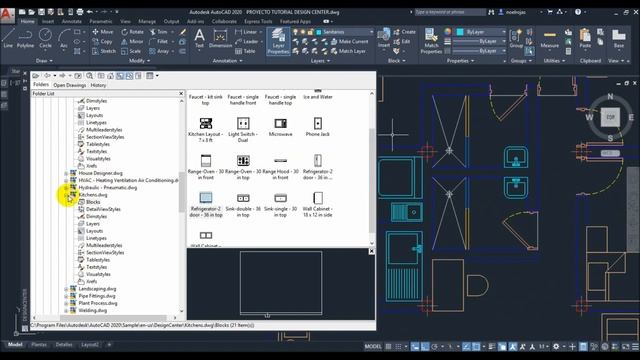Click the Sanitarios layer color swatch
640x360 pixels.
[x=319, y=32]
